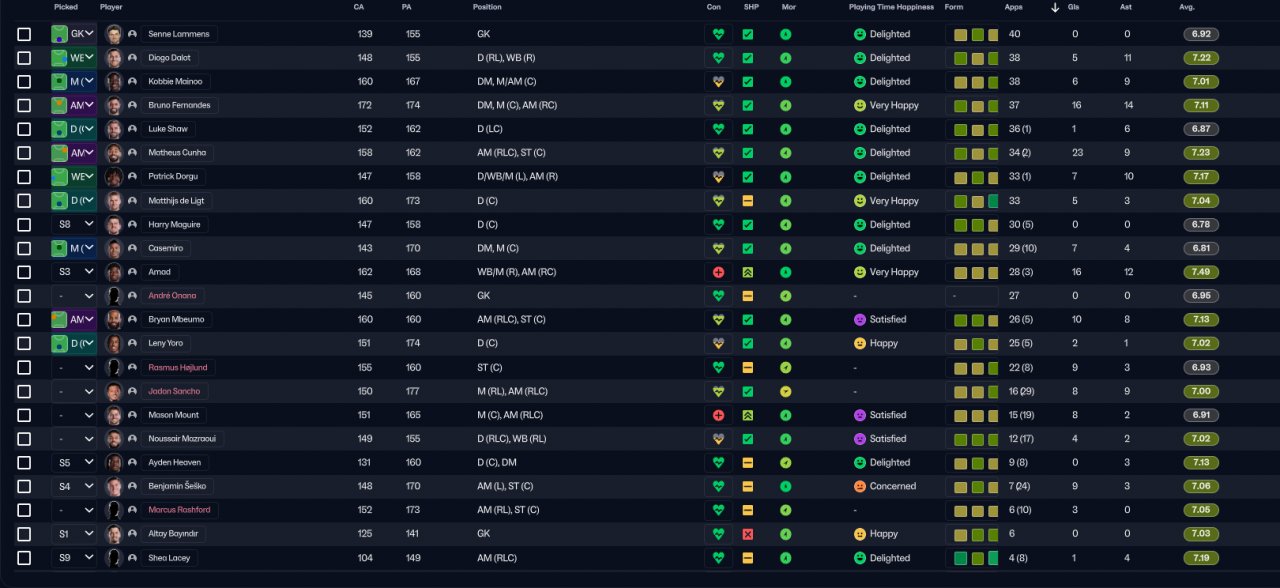Image resolution: width=1280 pixels, height=588 pixels.
Task: Click Amad's double-chevron sharpness icon
Action: 747,272
